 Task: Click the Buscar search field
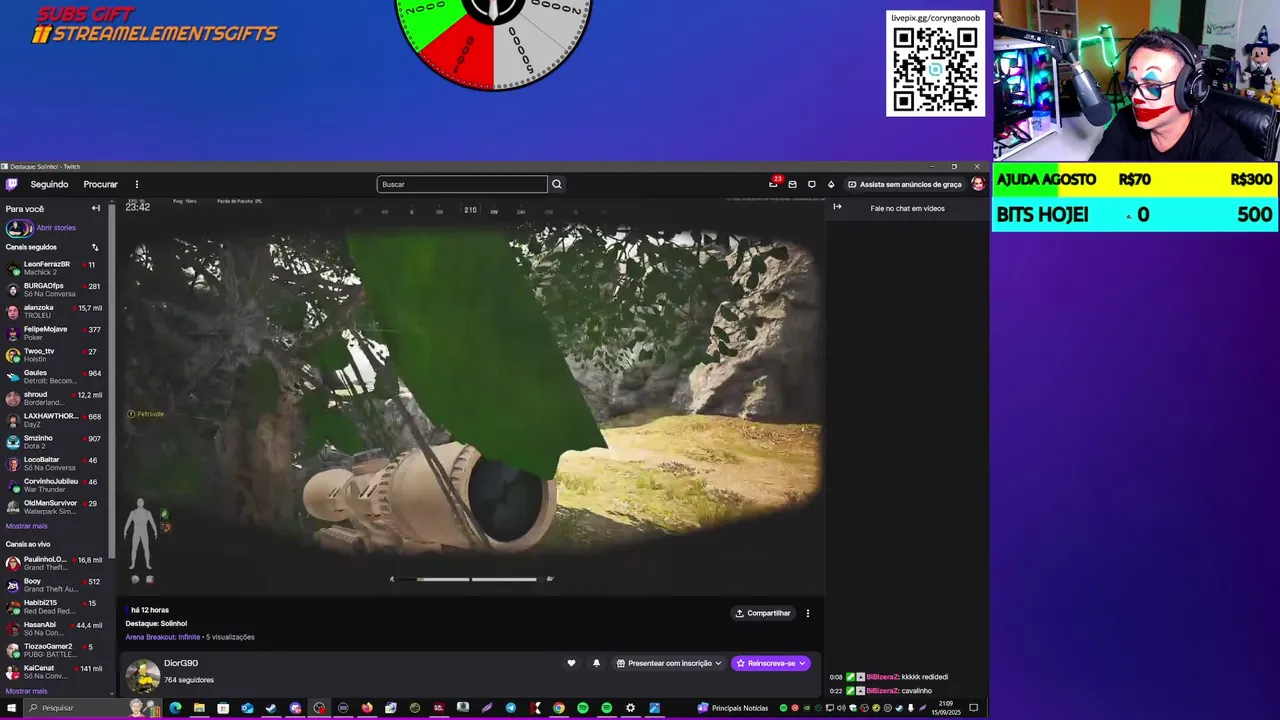point(462,184)
